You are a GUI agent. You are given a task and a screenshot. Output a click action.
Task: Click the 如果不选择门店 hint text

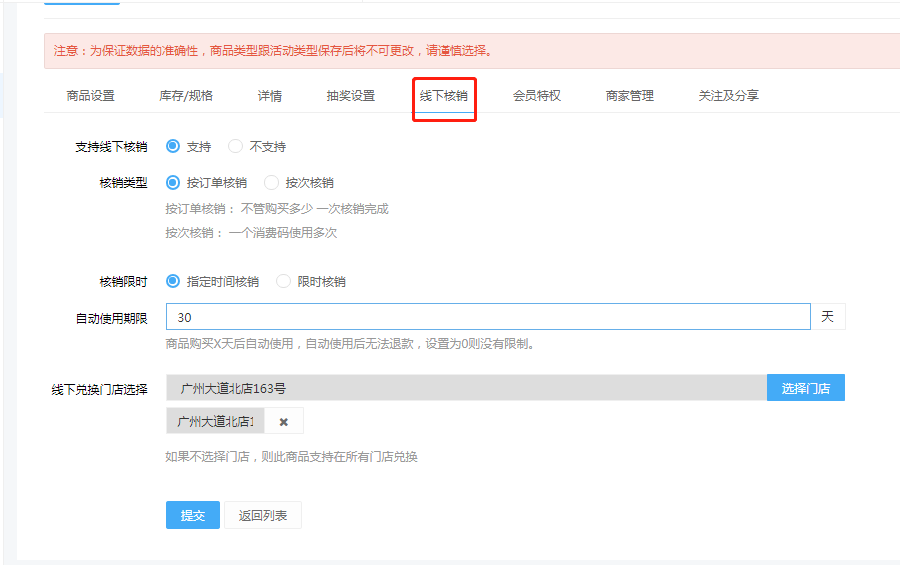click(291, 457)
